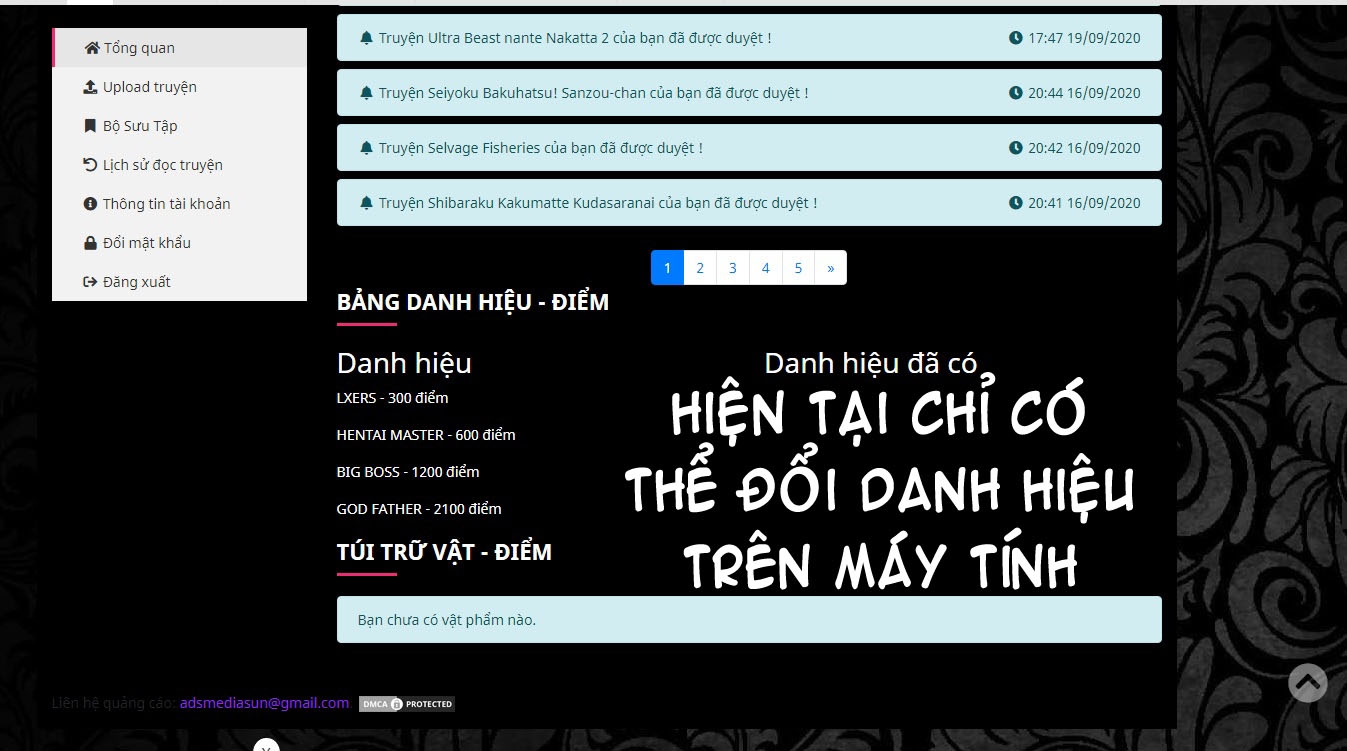The image size is (1347, 751).
Task: Click the lock icon beside Đổi mật khẩu
Action: (x=89, y=242)
